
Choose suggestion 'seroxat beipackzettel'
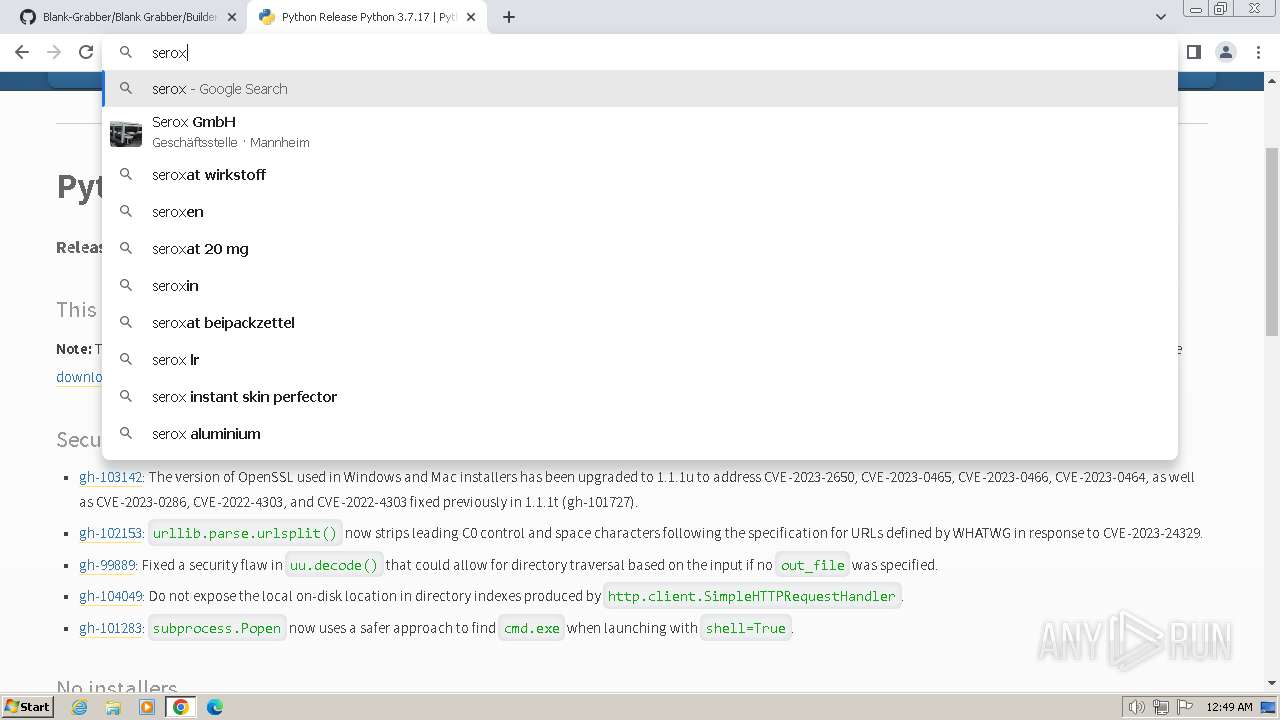[640, 323]
